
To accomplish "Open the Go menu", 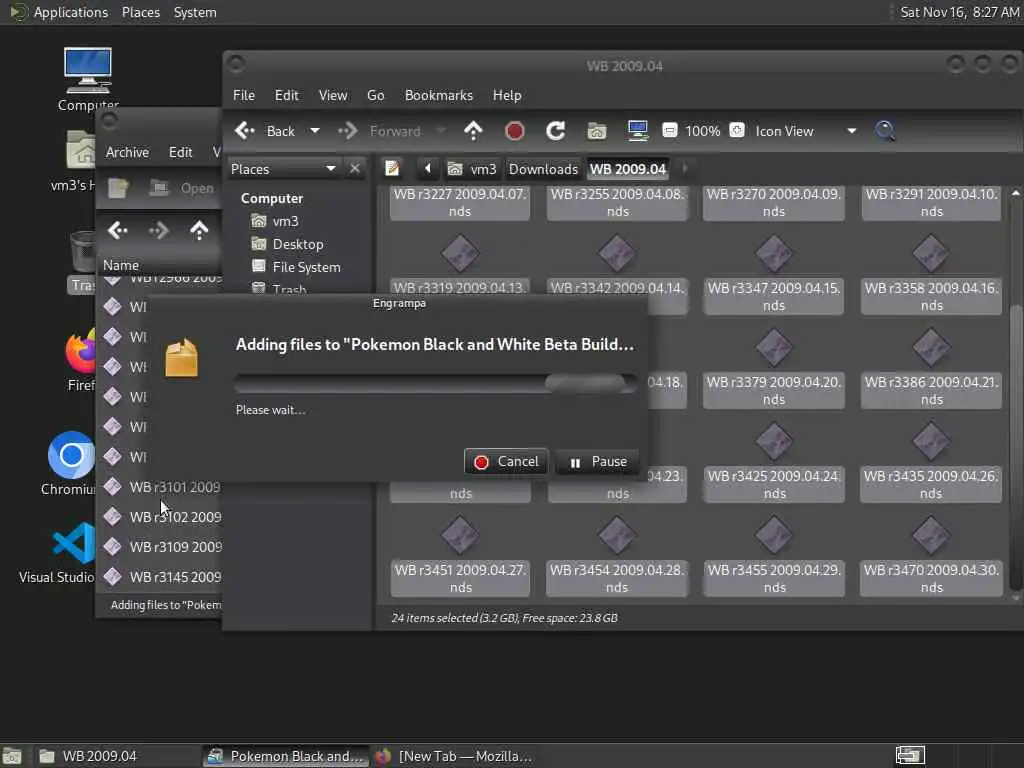I will [x=376, y=95].
